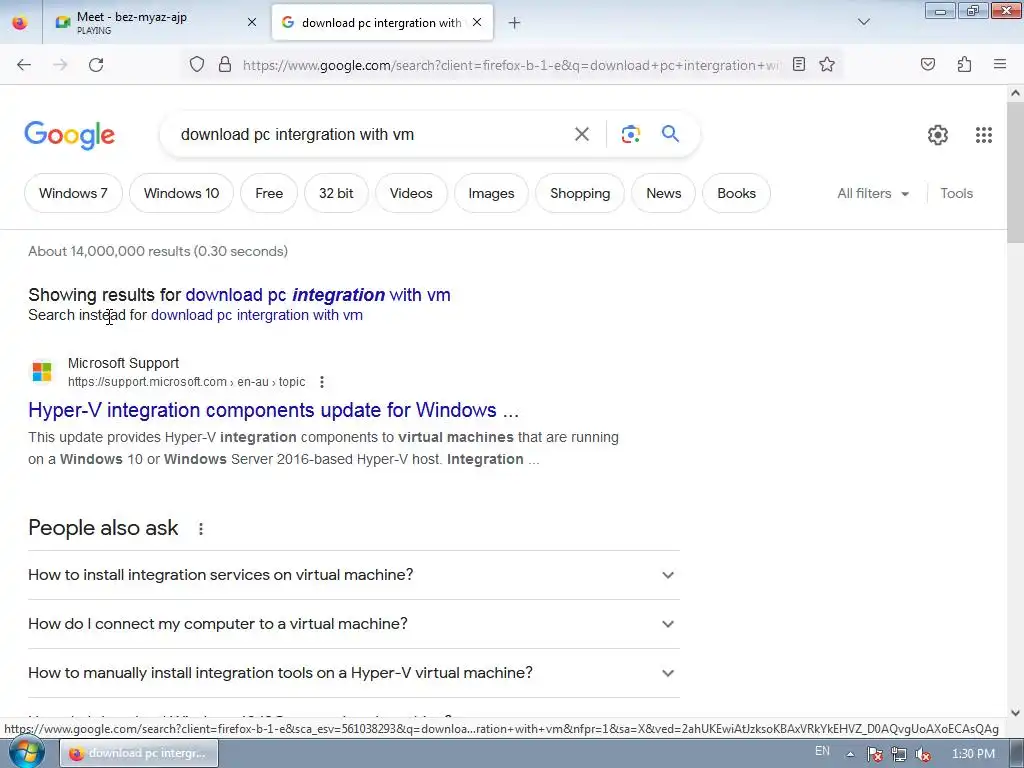Open Save to Pocket icon

928,64
